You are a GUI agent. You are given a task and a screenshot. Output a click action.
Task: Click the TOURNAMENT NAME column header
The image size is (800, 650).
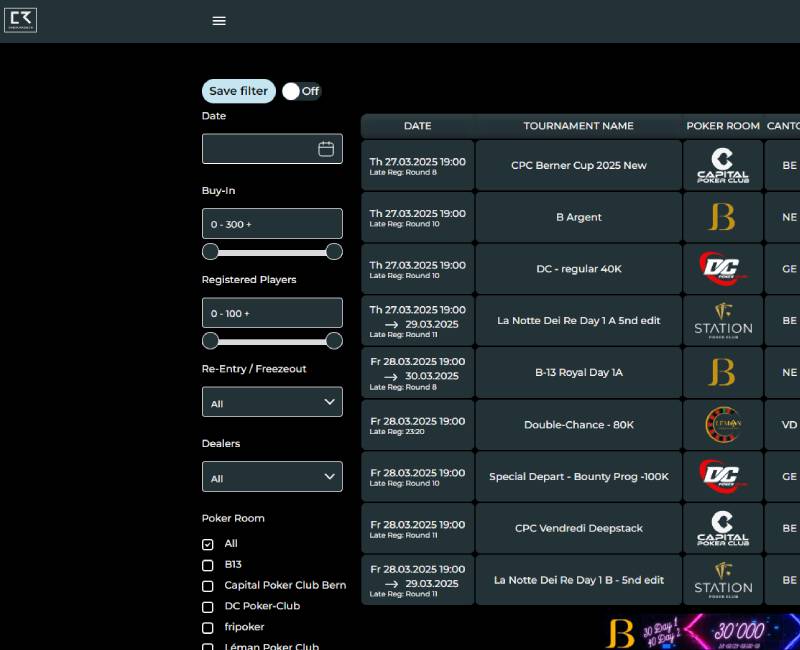[578, 126]
